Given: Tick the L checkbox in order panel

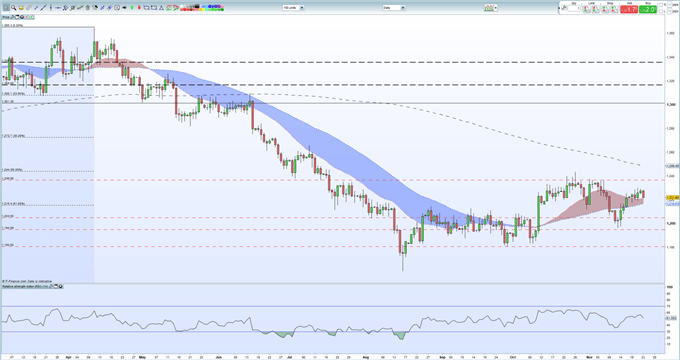Looking at the screenshot, I should (661, 11).
